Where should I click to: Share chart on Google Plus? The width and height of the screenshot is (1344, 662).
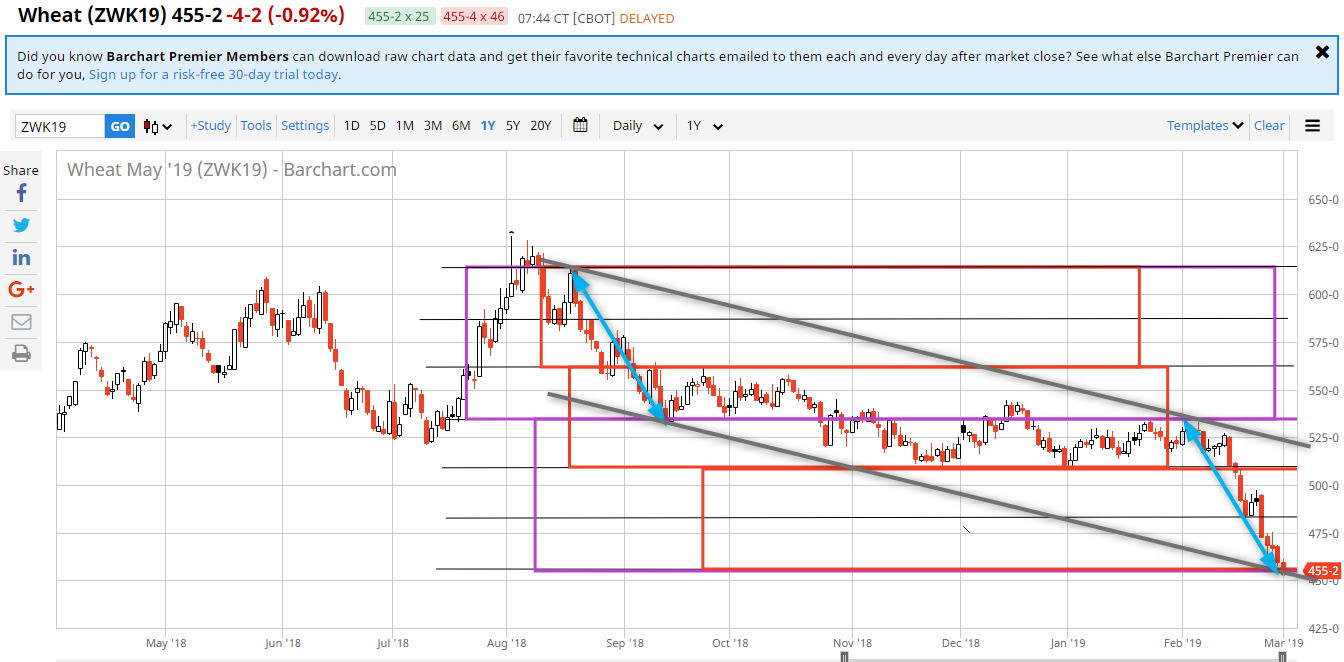tap(21, 290)
